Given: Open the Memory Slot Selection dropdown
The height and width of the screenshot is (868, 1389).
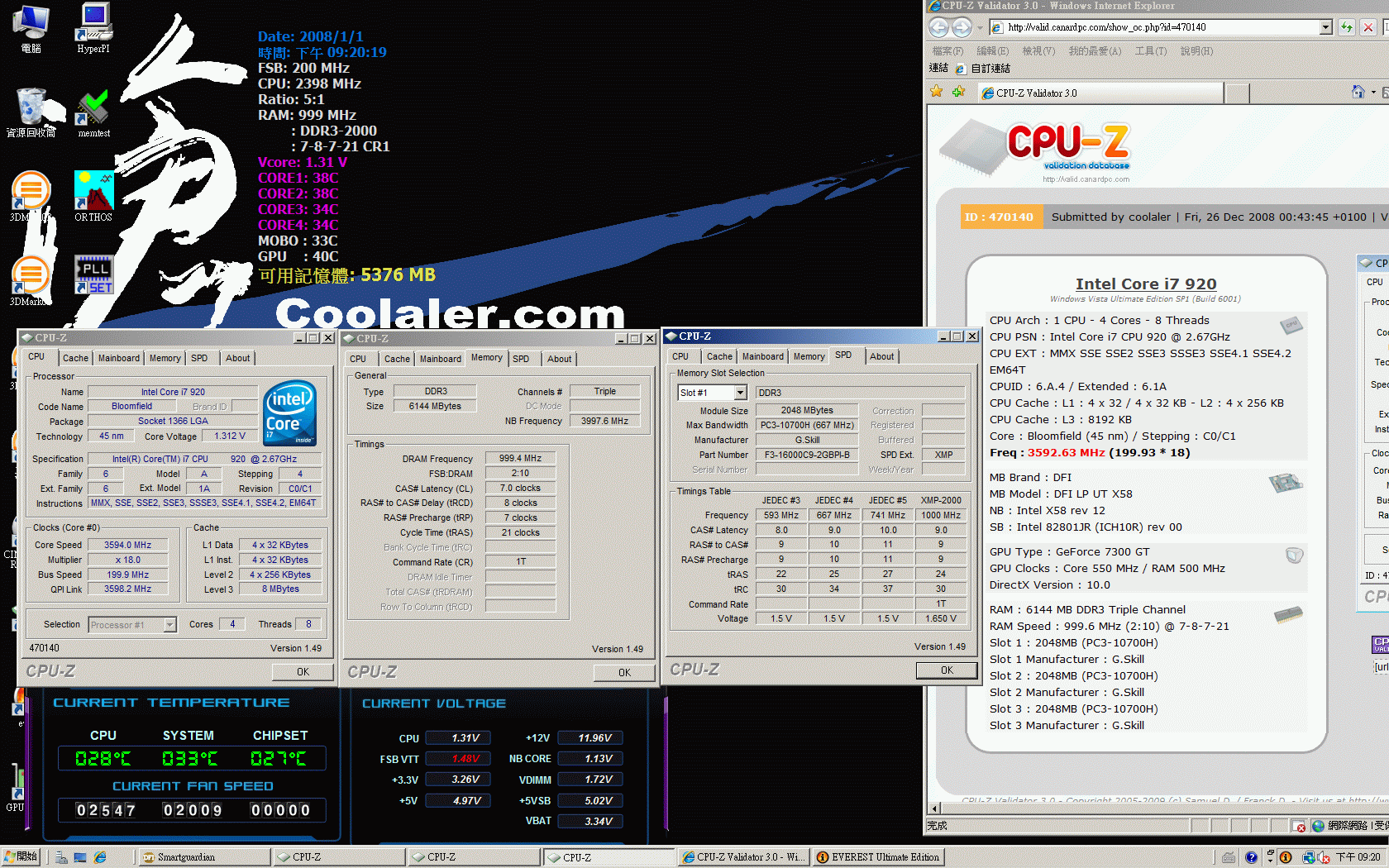Looking at the screenshot, I should tap(740, 393).
